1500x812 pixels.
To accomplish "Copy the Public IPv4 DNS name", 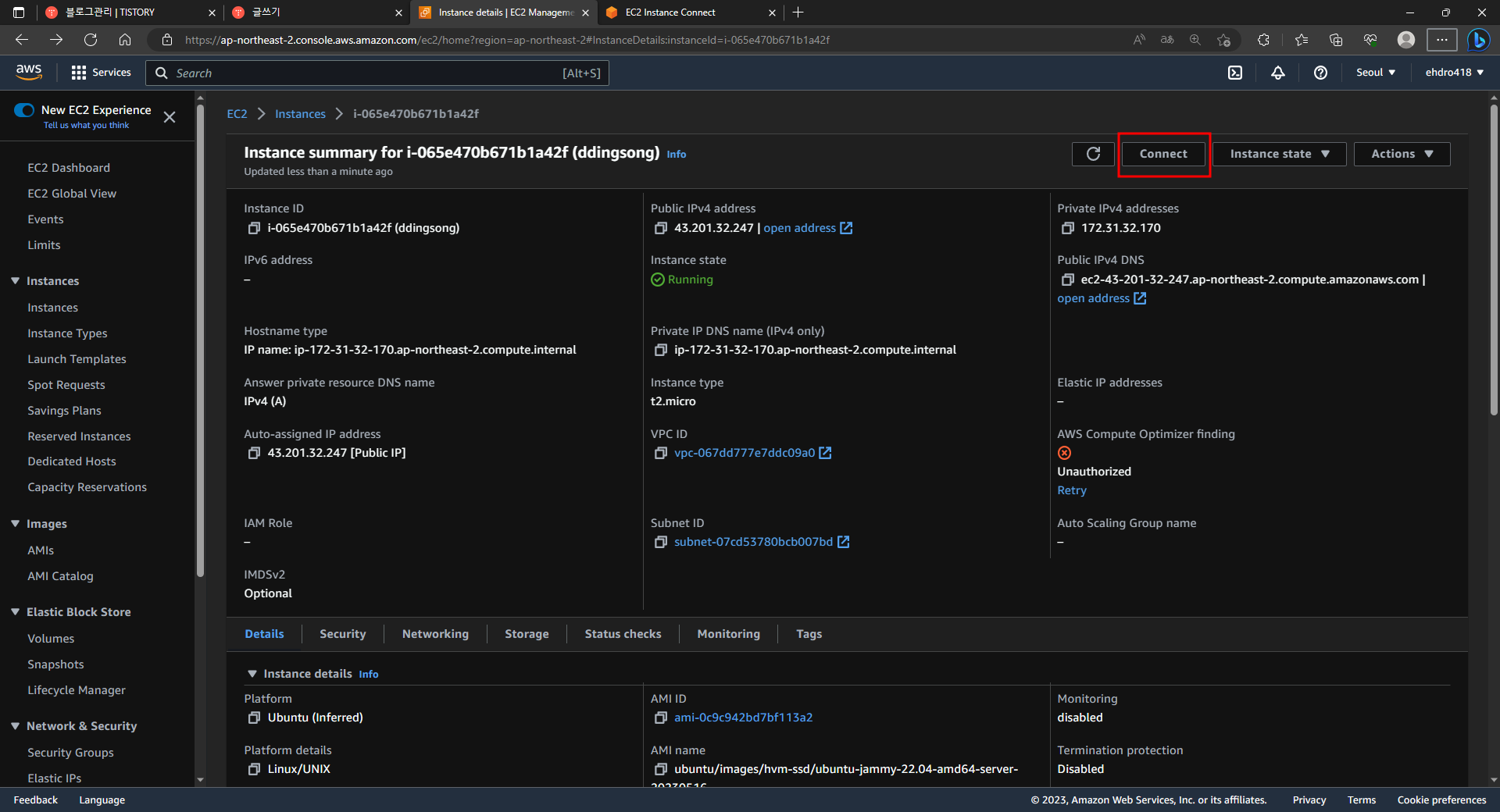I will coord(1067,280).
